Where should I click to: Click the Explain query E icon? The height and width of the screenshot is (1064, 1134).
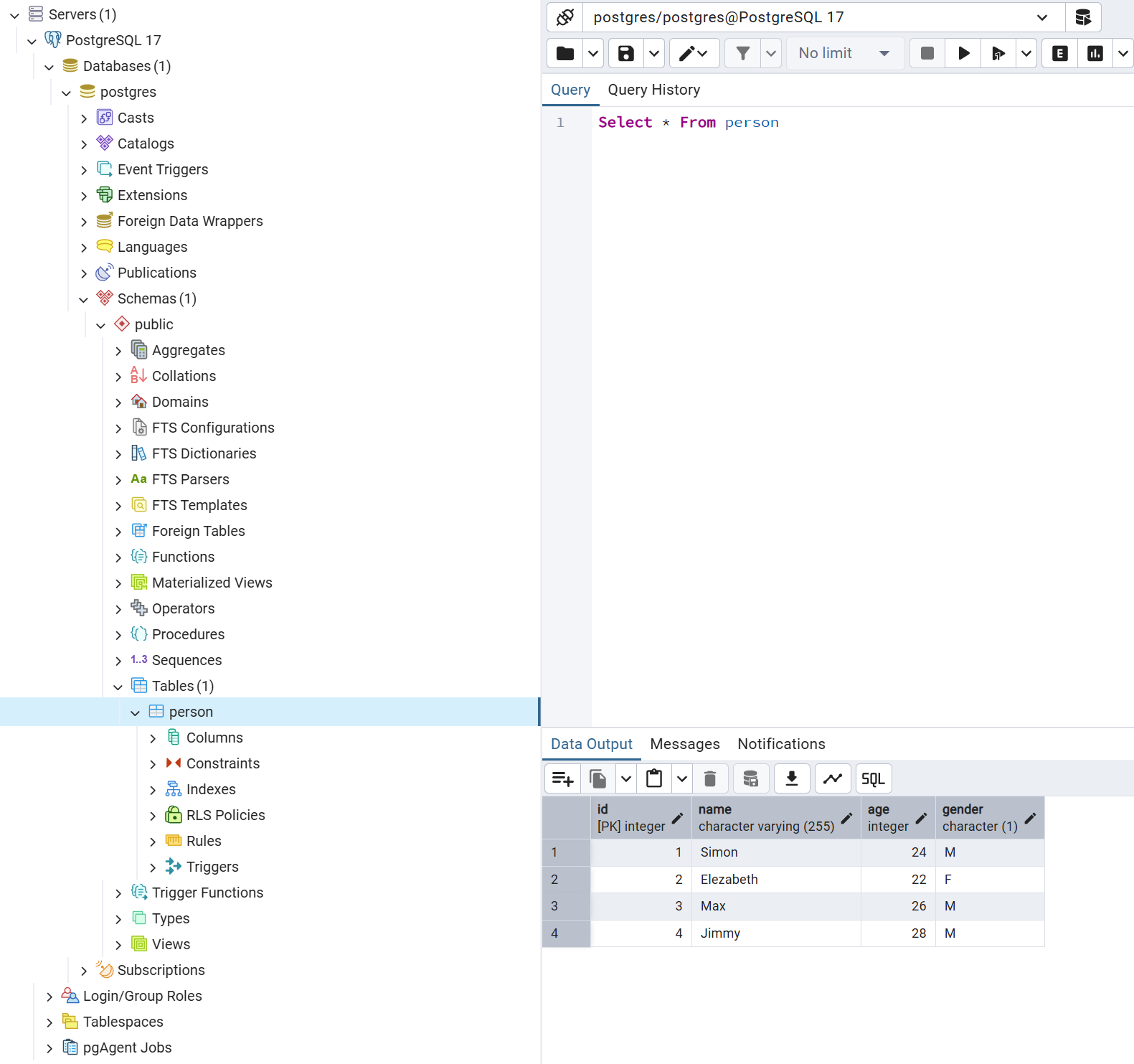(1059, 53)
